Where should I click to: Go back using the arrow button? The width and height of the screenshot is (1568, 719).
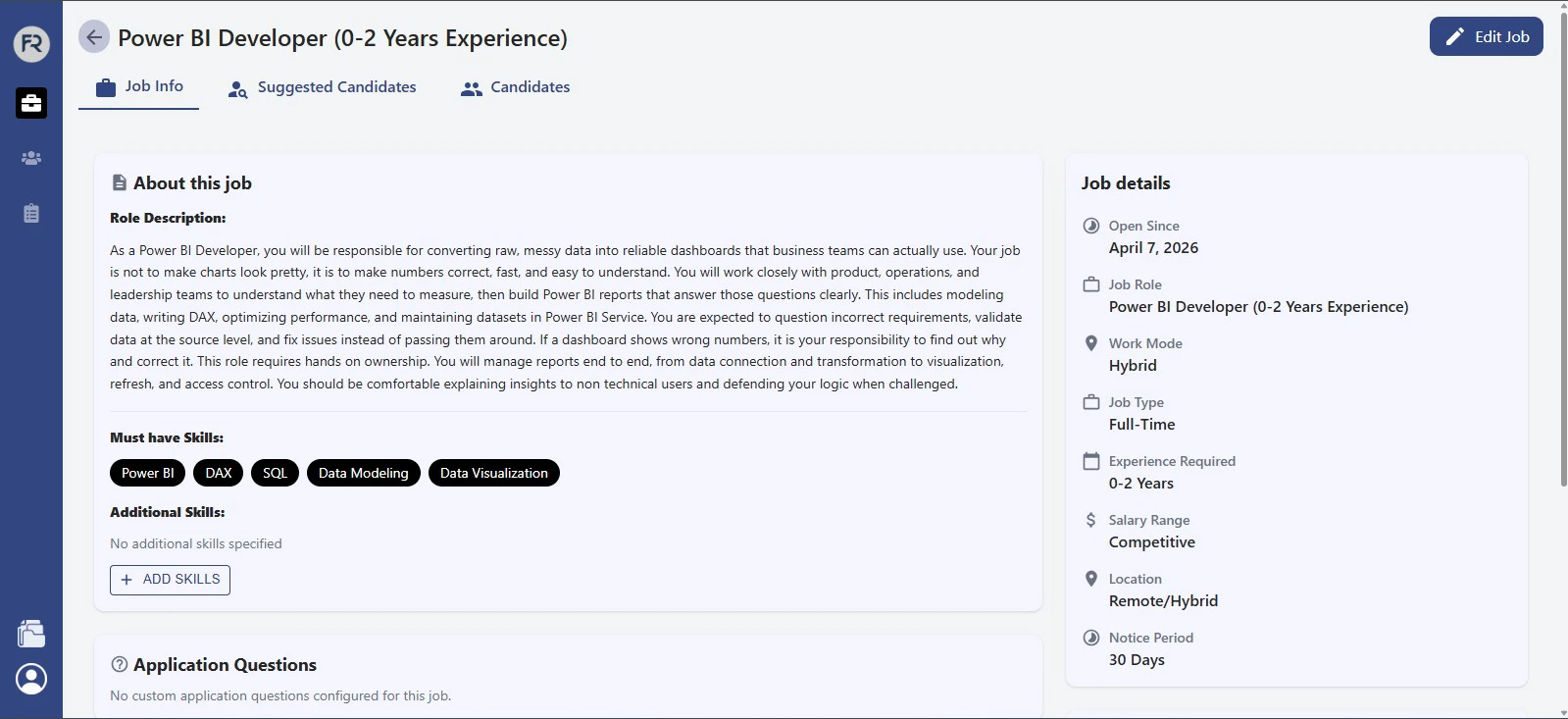pyautogui.click(x=94, y=37)
